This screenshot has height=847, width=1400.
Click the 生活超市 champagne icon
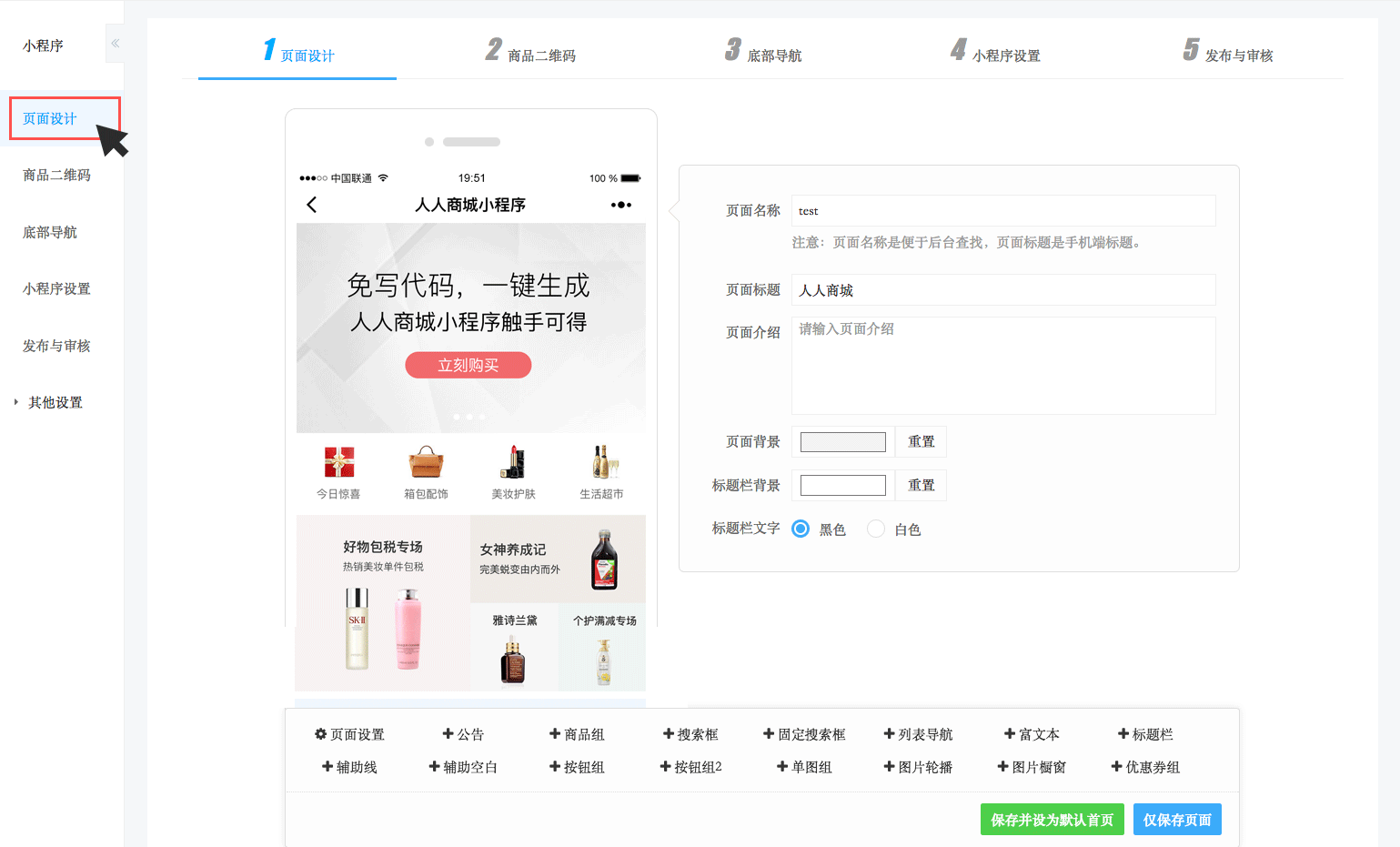[602, 462]
